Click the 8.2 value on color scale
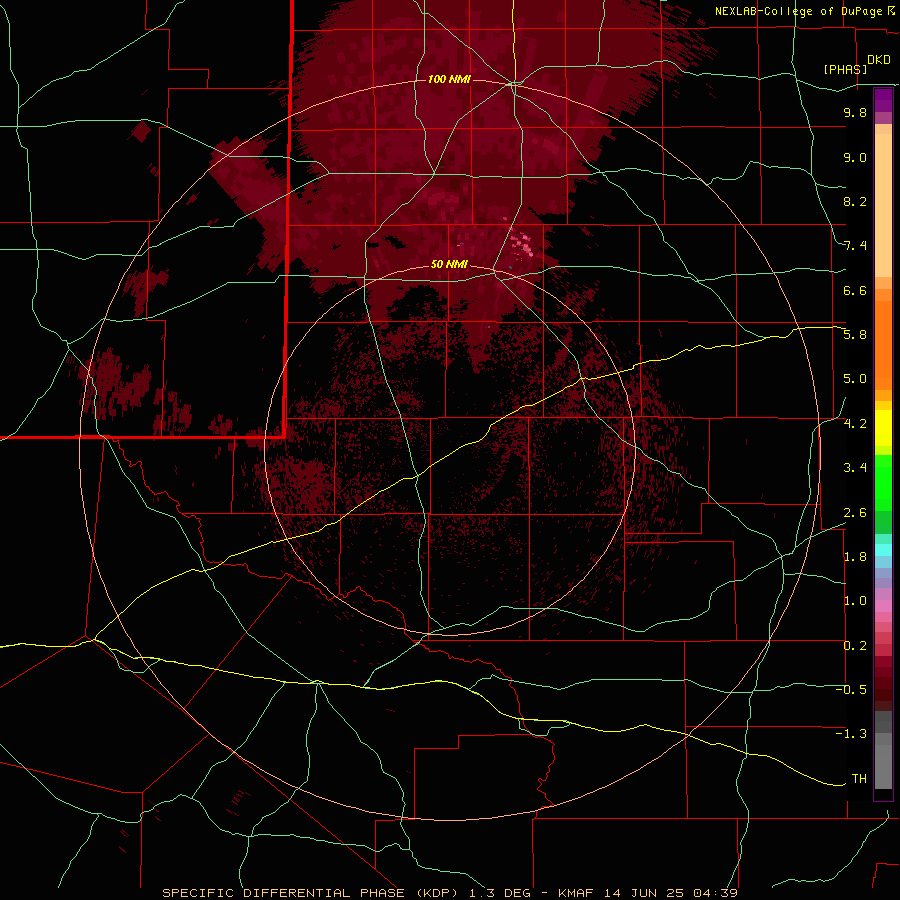Viewport: 900px width, 900px height. (x=855, y=201)
